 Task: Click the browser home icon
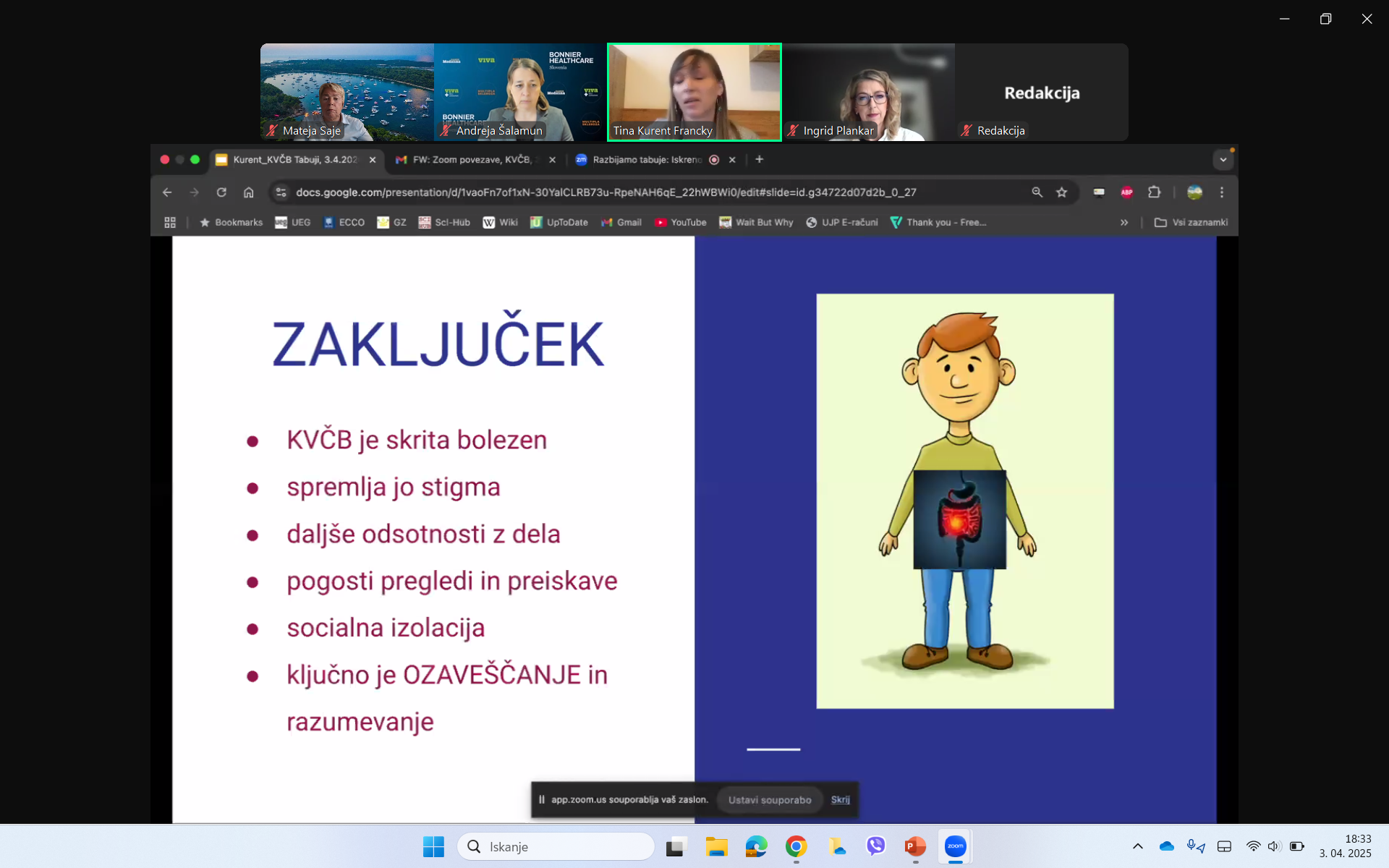tap(249, 192)
